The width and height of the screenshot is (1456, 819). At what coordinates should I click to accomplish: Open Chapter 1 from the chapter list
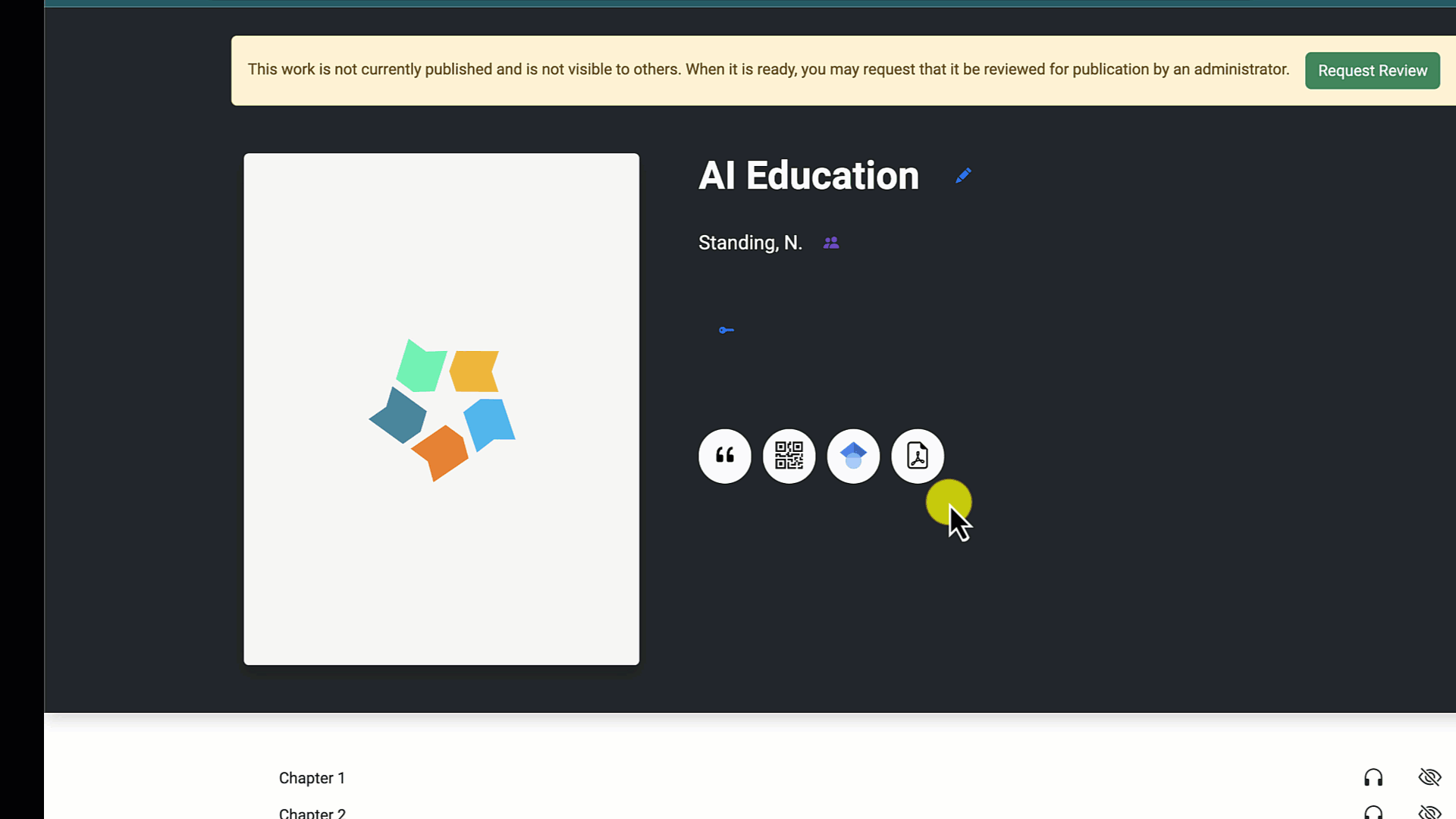[x=312, y=778]
